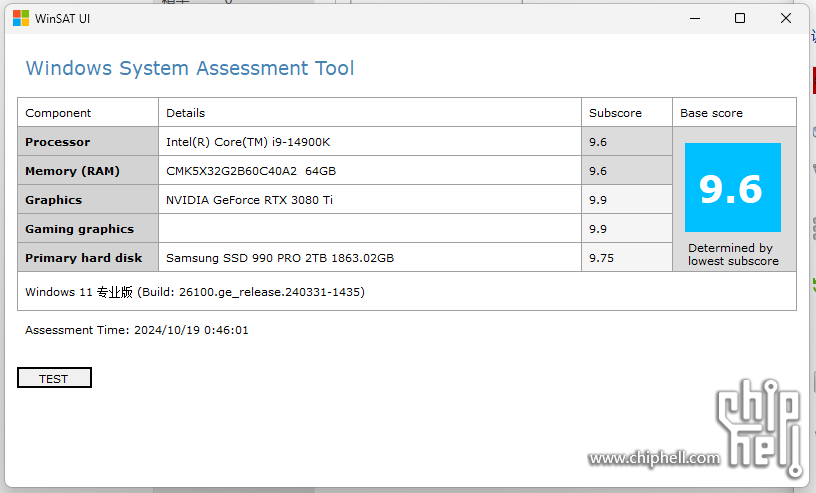This screenshot has width=816, height=493.
Task: Click the Processor row label
Action: 88,142
